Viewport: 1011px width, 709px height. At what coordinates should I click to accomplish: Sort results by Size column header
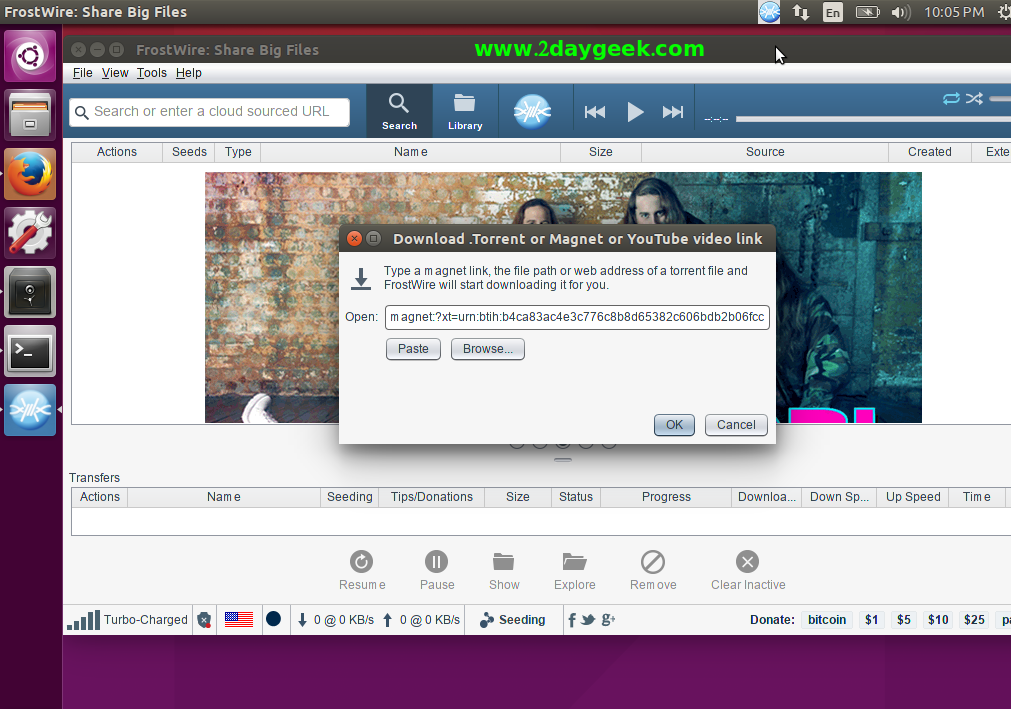(x=601, y=152)
